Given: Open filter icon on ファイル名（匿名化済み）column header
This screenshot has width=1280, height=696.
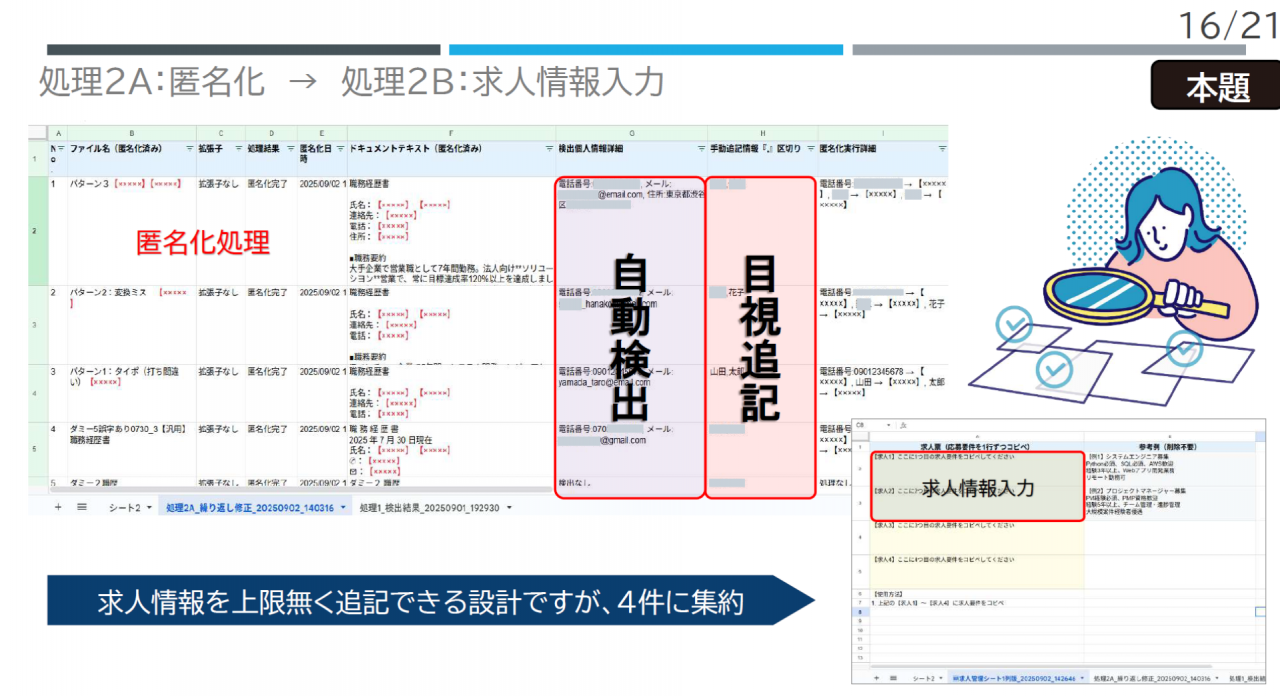Looking at the screenshot, I should [x=190, y=148].
